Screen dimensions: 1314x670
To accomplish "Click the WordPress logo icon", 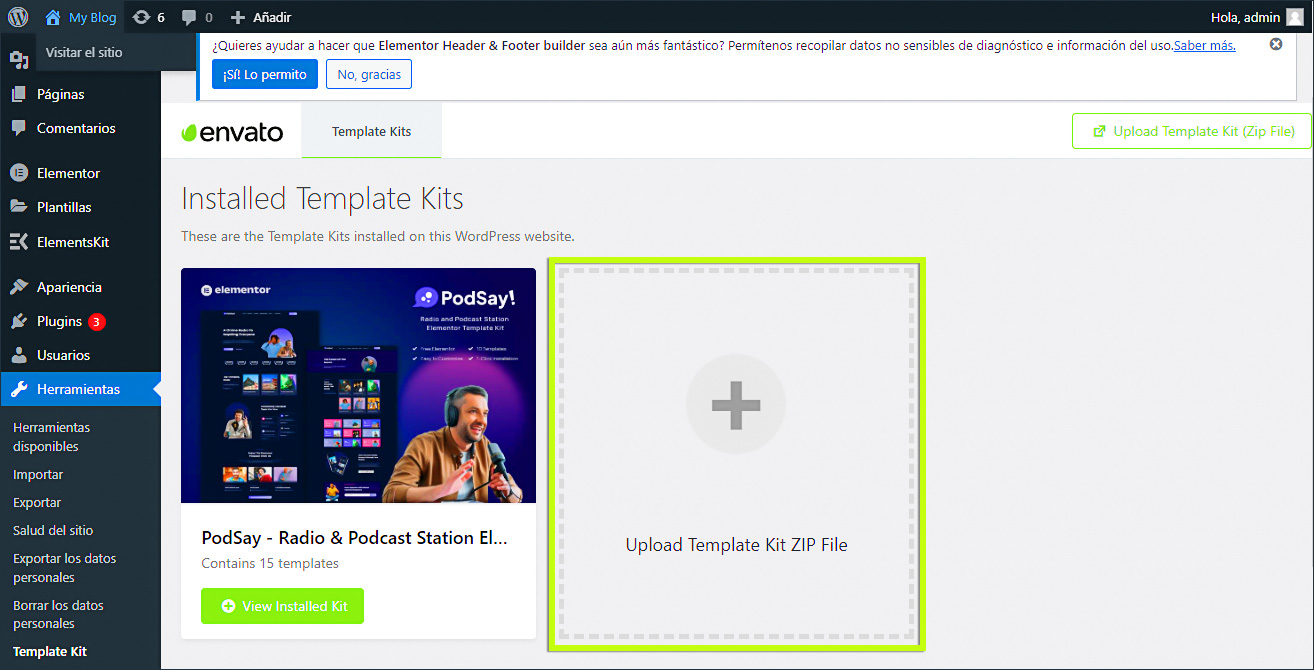I will click(18, 17).
